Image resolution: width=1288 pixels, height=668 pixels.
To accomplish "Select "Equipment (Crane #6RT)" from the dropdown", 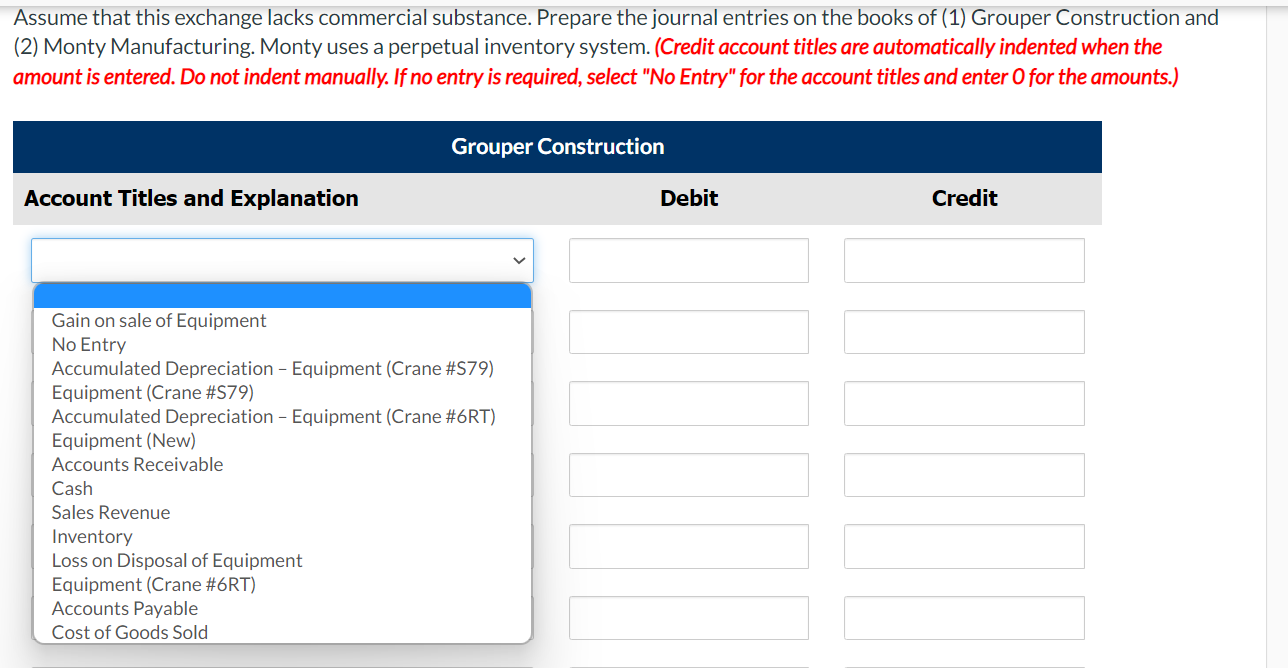I will (152, 584).
